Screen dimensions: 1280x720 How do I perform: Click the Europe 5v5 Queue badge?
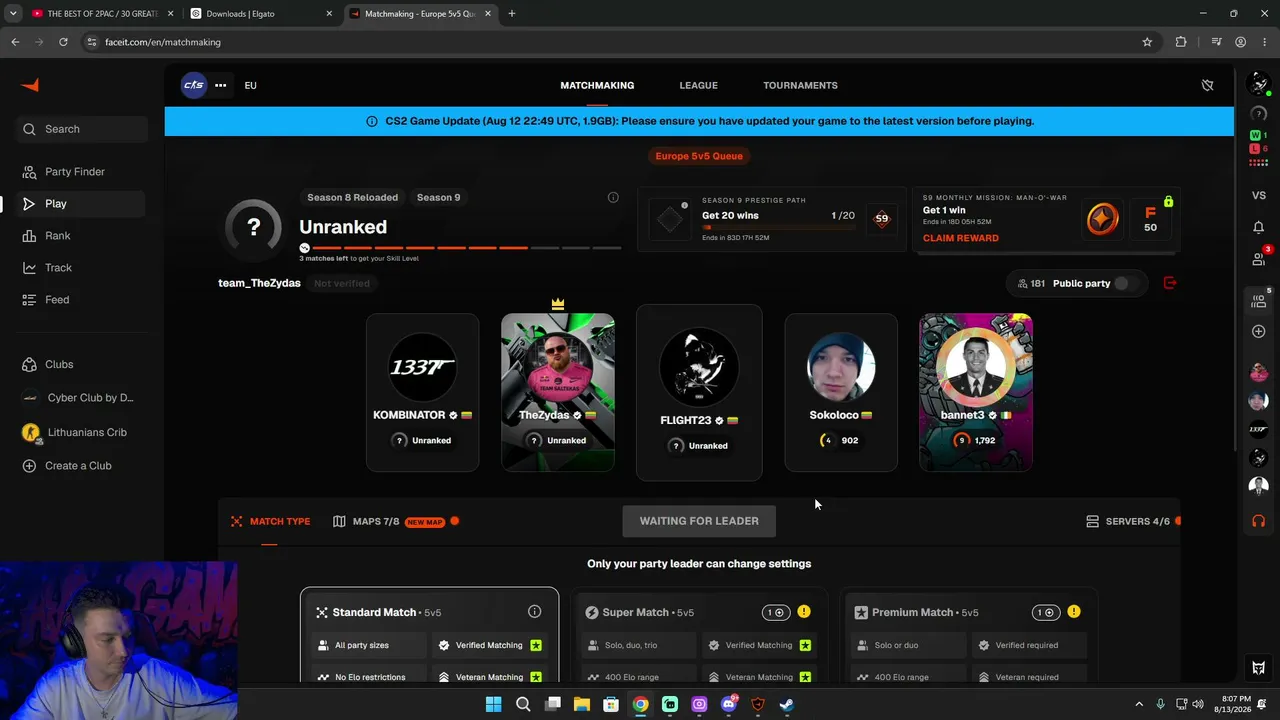(x=699, y=156)
